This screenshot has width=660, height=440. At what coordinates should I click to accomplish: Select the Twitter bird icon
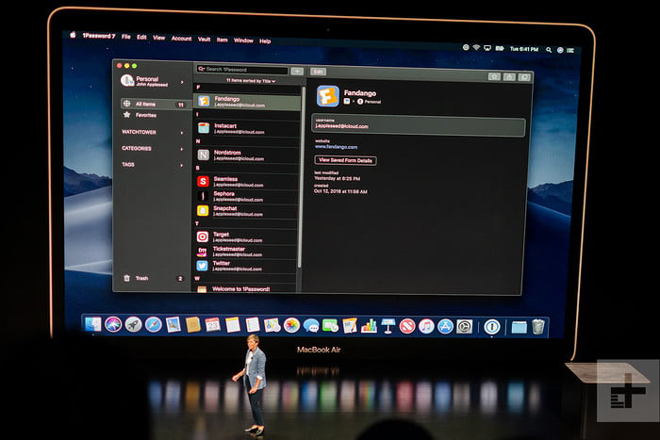202,266
